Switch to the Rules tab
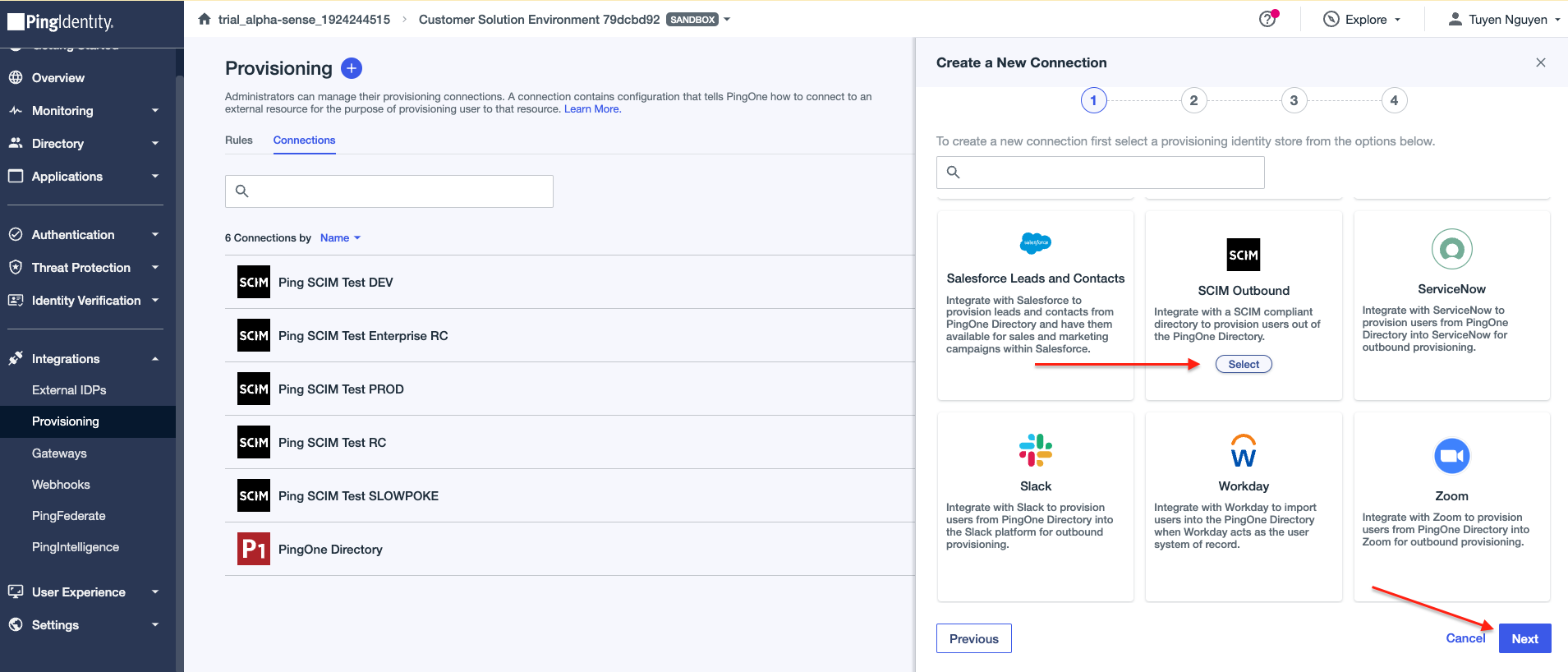Screen dimensions: 1568x672 coord(239,140)
